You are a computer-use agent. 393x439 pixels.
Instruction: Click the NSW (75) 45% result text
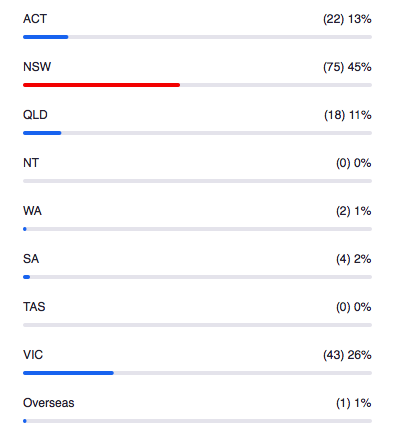(x=347, y=67)
